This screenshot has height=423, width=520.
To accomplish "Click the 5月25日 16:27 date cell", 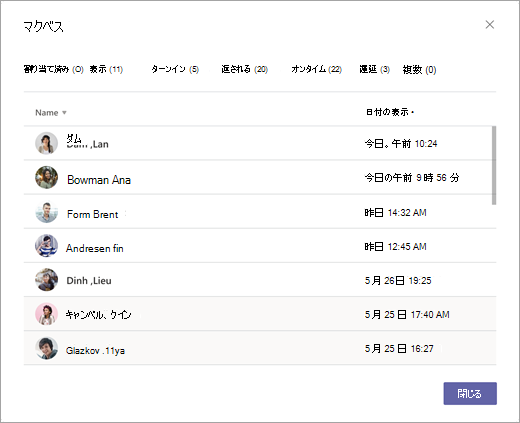I will pyautogui.click(x=399, y=349).
